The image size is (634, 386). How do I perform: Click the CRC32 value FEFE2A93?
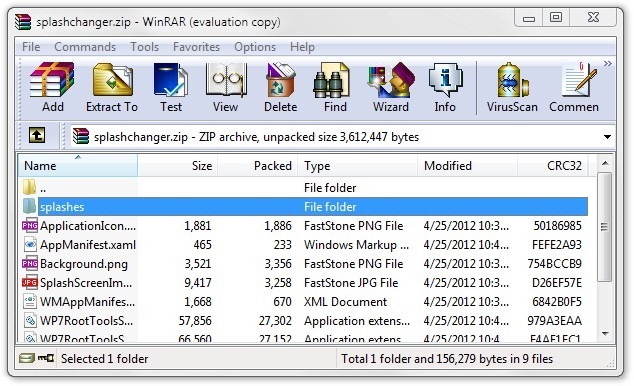557,245
